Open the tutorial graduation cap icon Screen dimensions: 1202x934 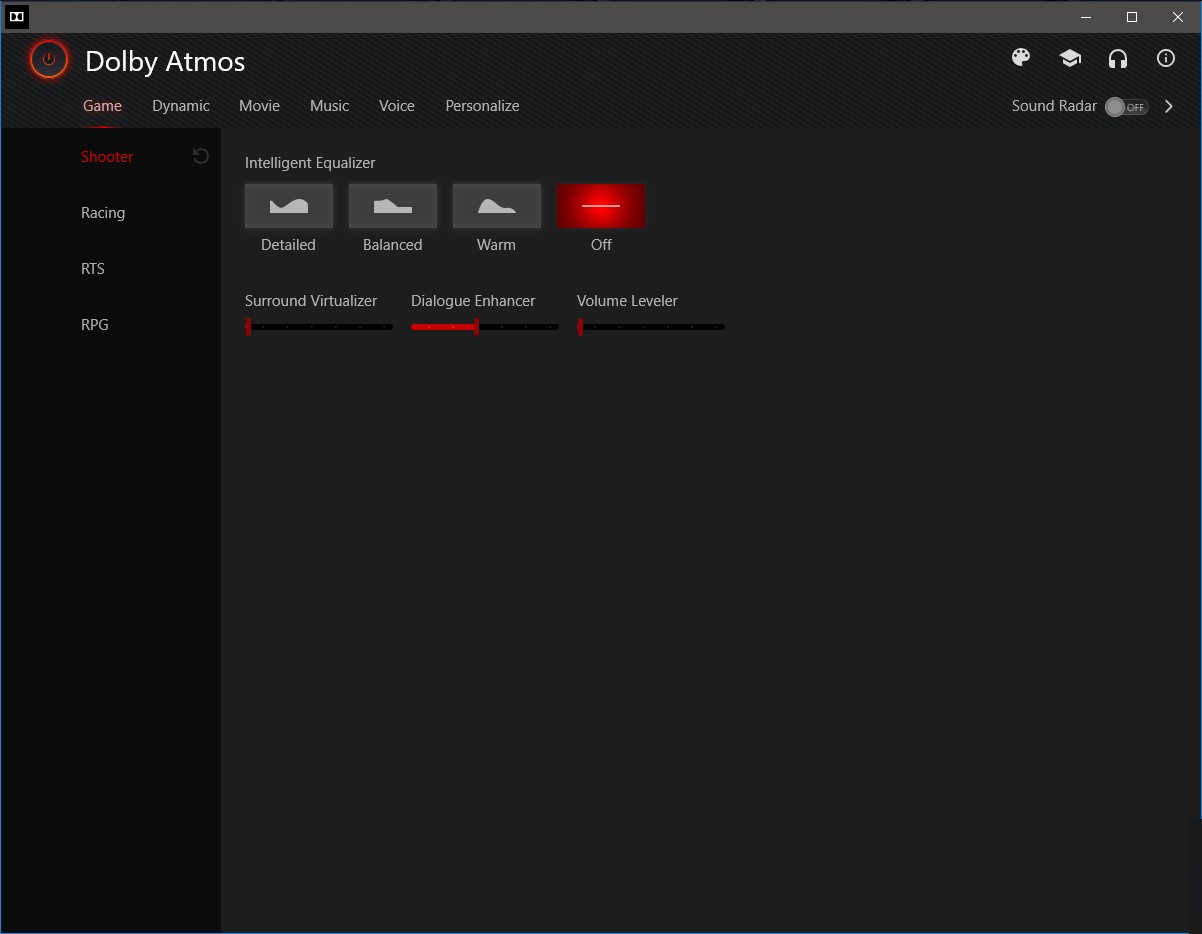1070,58
